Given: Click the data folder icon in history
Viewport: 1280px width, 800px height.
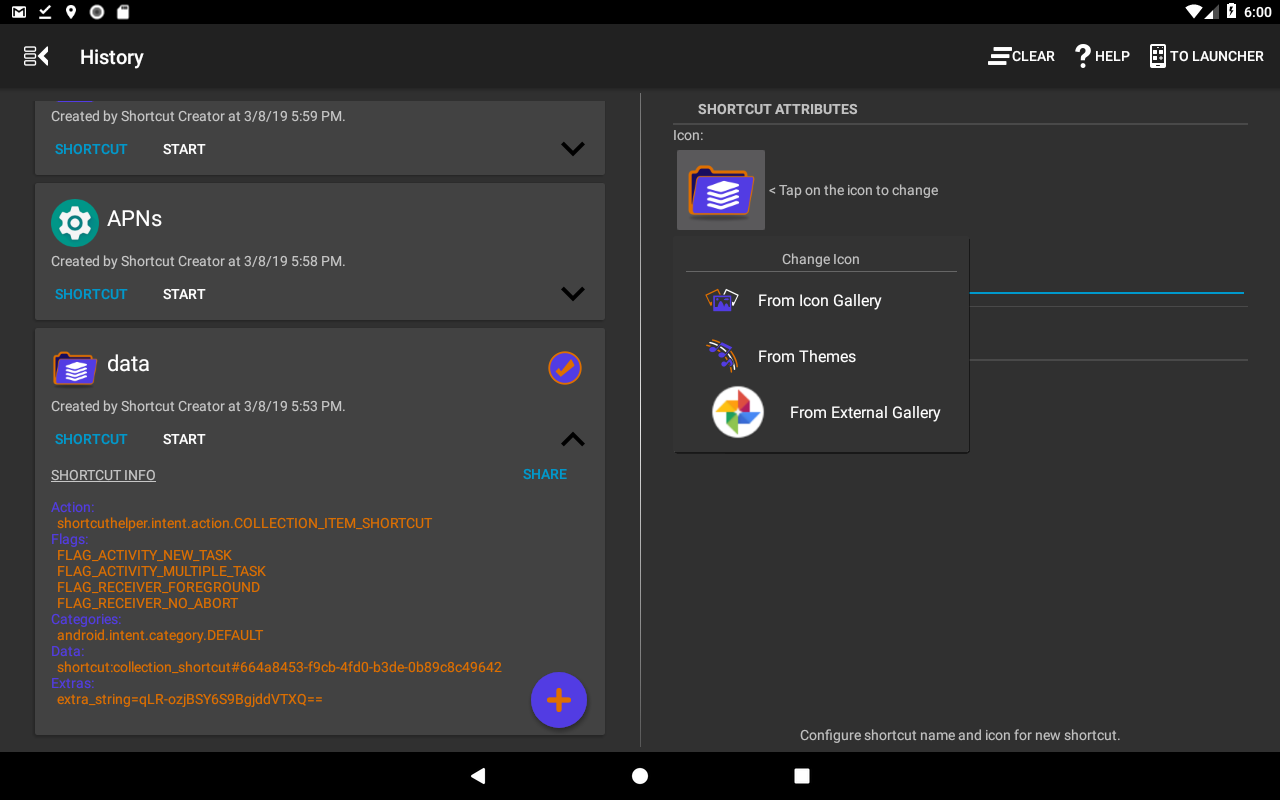Looking at the screenshot, I should point(75,368).
